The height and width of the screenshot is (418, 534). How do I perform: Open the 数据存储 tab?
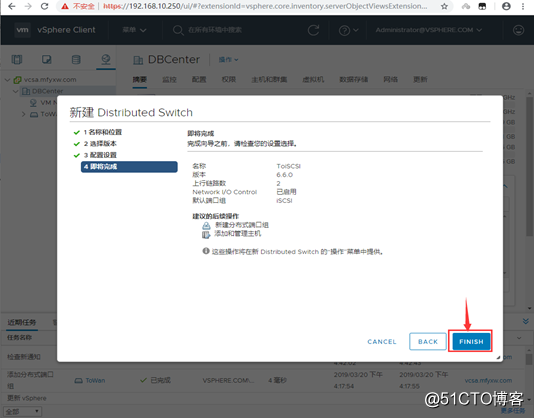354,80
